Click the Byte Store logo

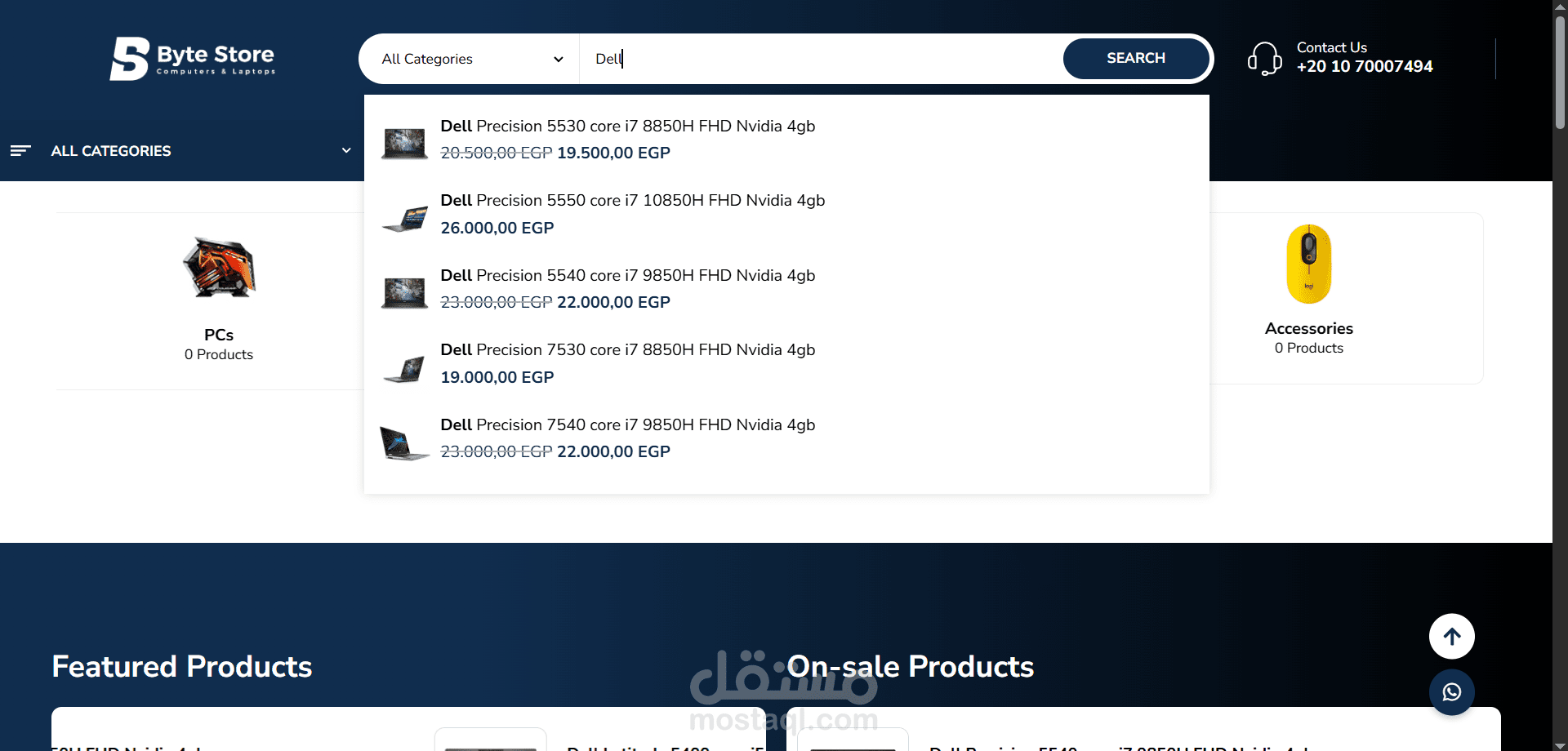[193, 58]
